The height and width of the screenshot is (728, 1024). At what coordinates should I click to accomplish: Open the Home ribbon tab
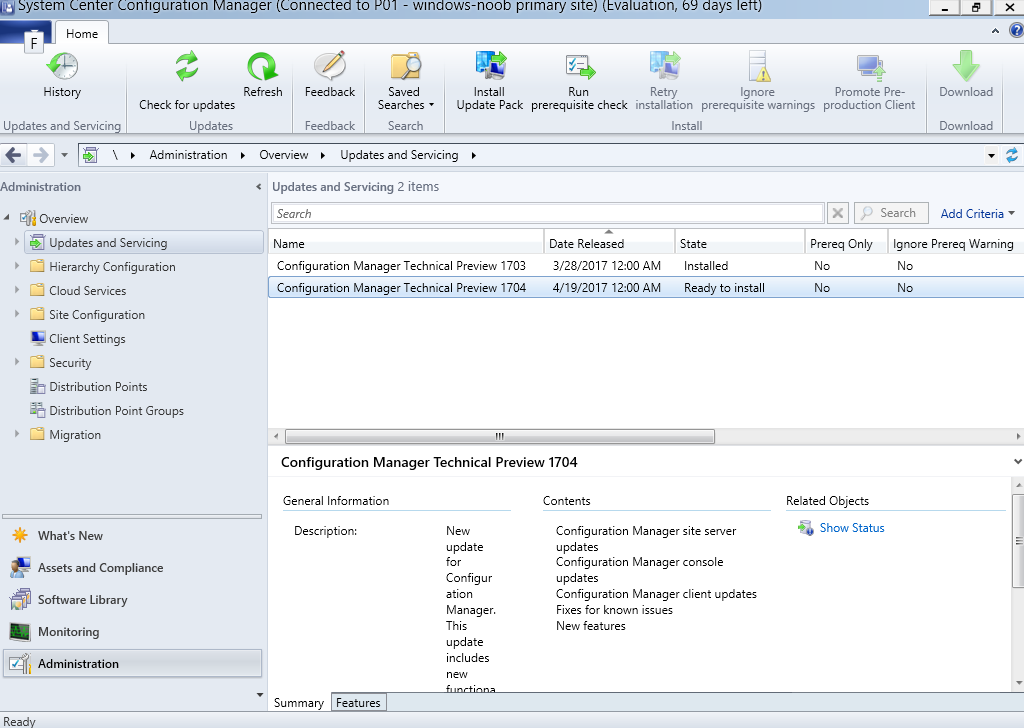coord(82,33)
